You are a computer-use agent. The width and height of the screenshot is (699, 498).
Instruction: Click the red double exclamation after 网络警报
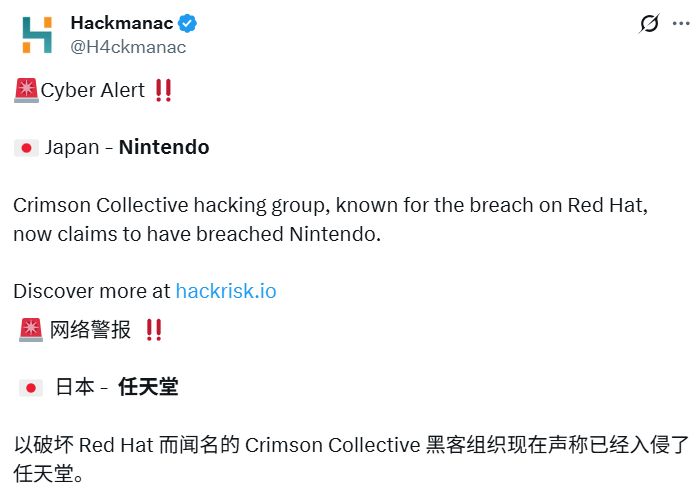pos(154,330)
